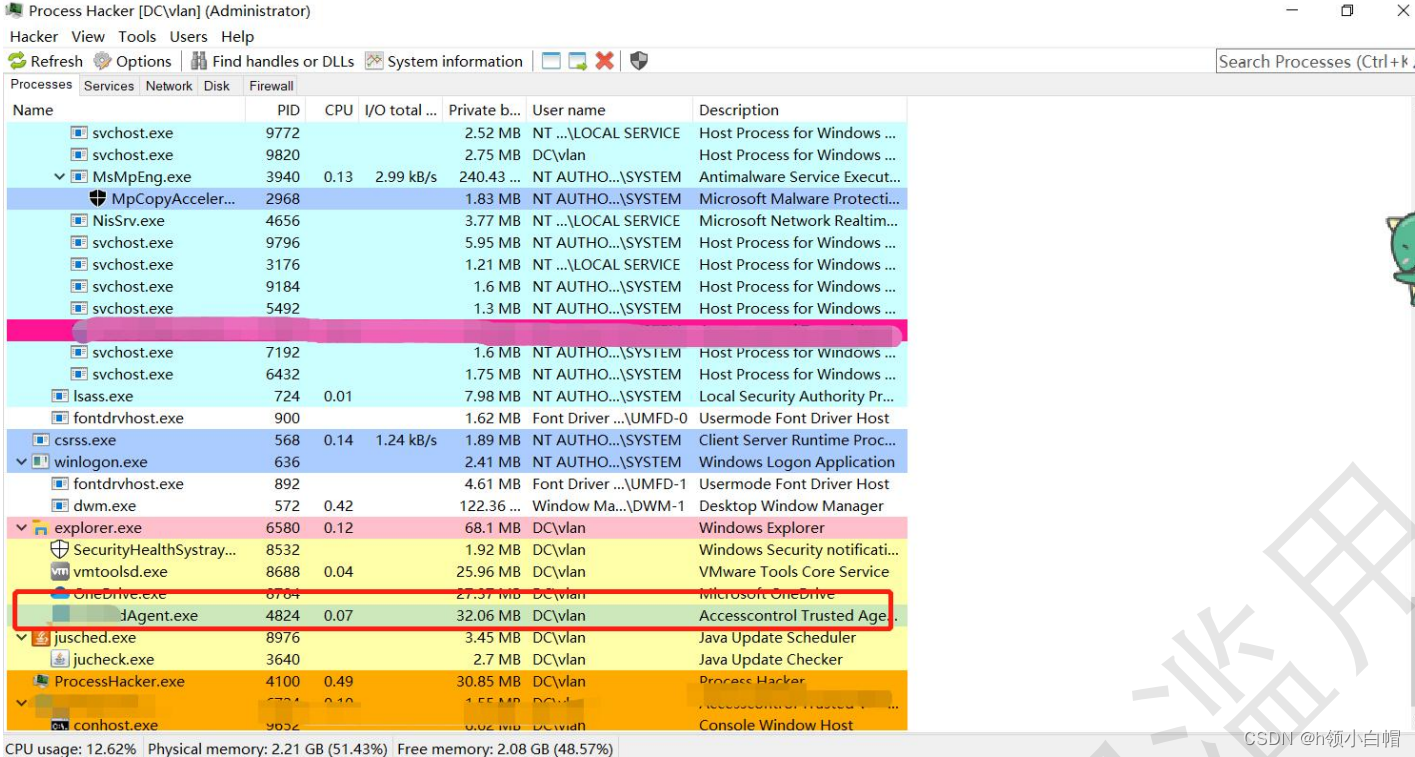Image resolution: width=1415 pixels, height=757 pixels.
Task: Click the Free memory status bar entry
Action: pos(505,748)
